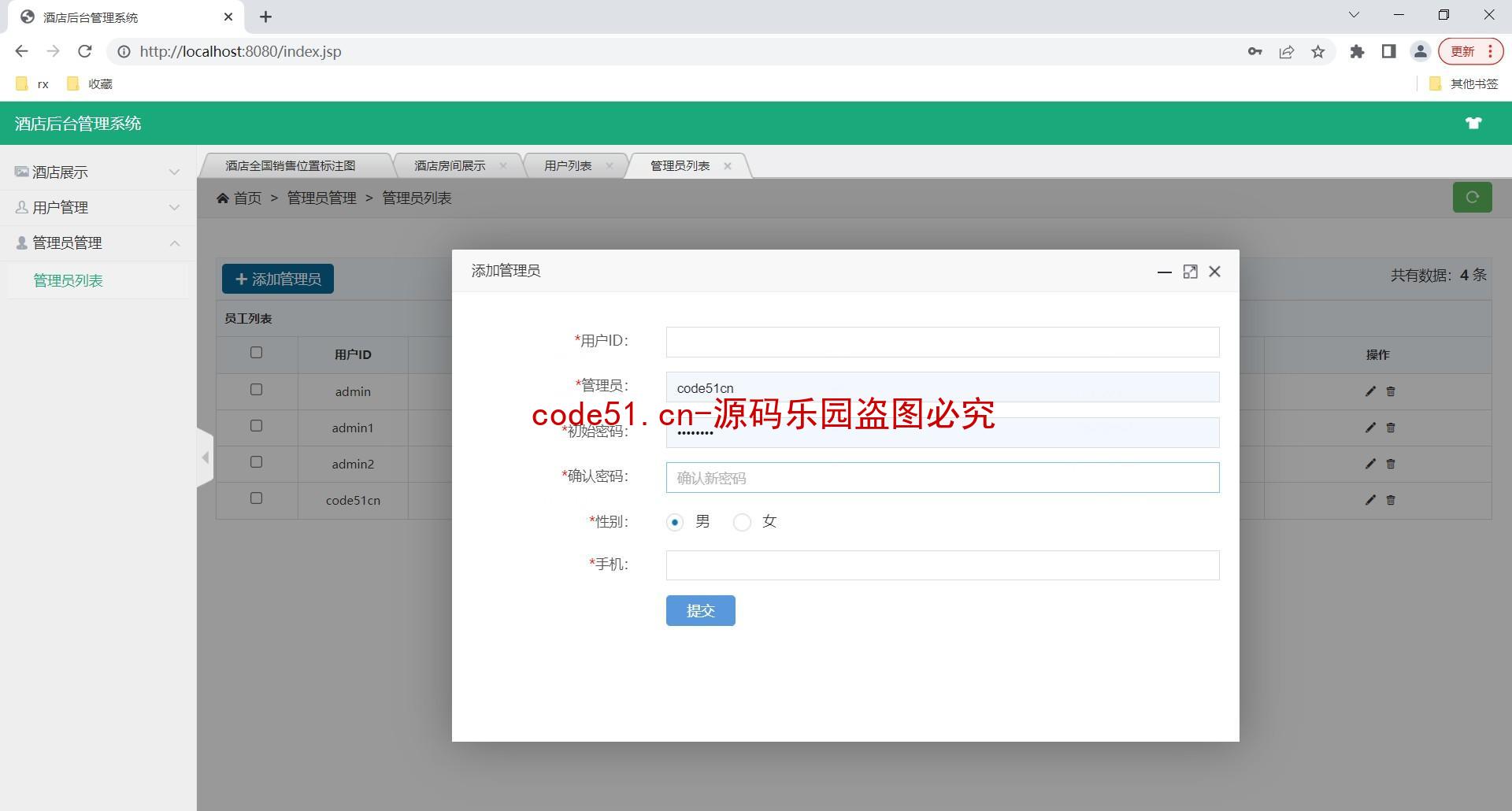The image size is (1512, 811).
Task: Open the 收藏 bookmark folder
Action: [91, 83]
